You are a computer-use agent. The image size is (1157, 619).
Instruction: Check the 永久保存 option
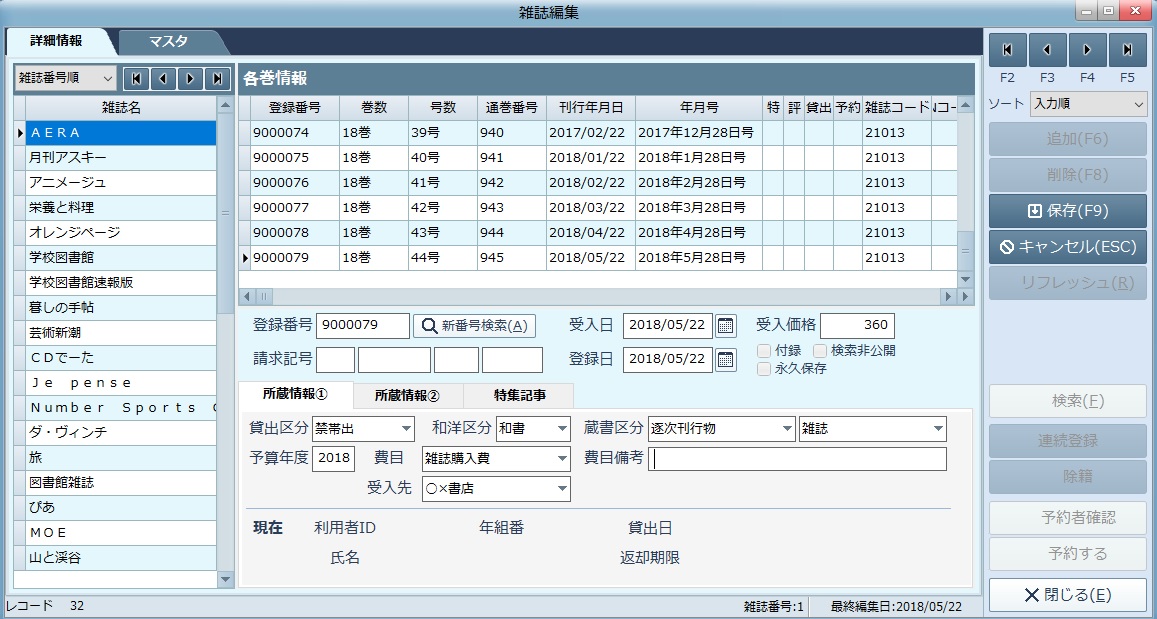click(764, 368)
